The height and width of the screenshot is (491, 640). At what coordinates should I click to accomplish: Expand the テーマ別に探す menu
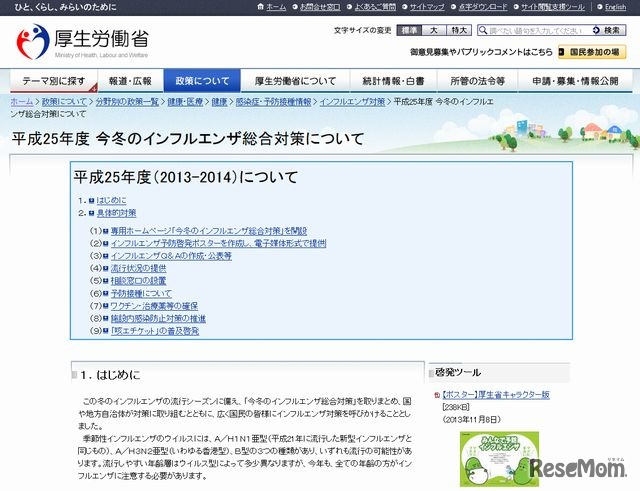(53, 81)
